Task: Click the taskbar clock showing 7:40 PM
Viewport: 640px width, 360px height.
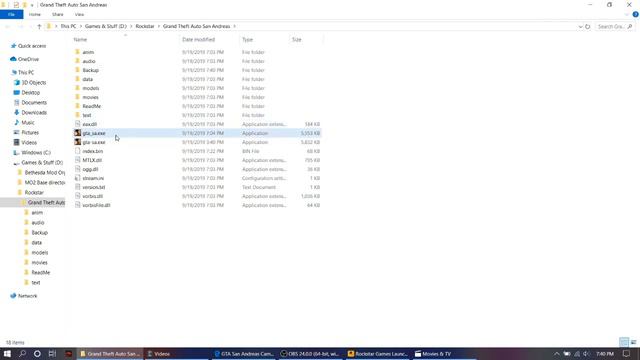Action: (x=605, y=354)
